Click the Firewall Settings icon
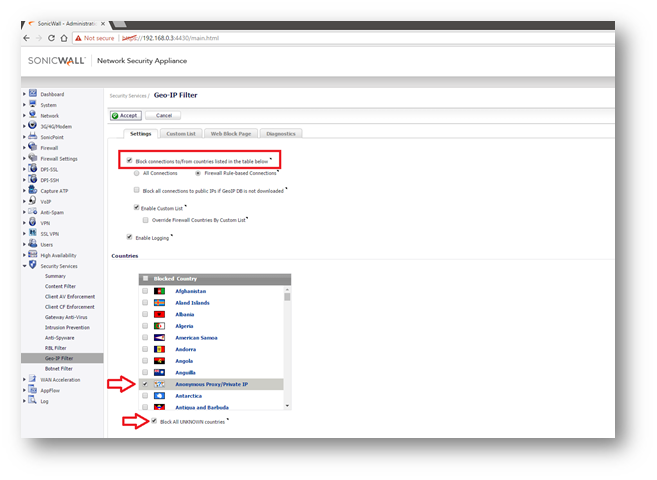The height and width of the screenshot is (480, 657). coord(33,158)
